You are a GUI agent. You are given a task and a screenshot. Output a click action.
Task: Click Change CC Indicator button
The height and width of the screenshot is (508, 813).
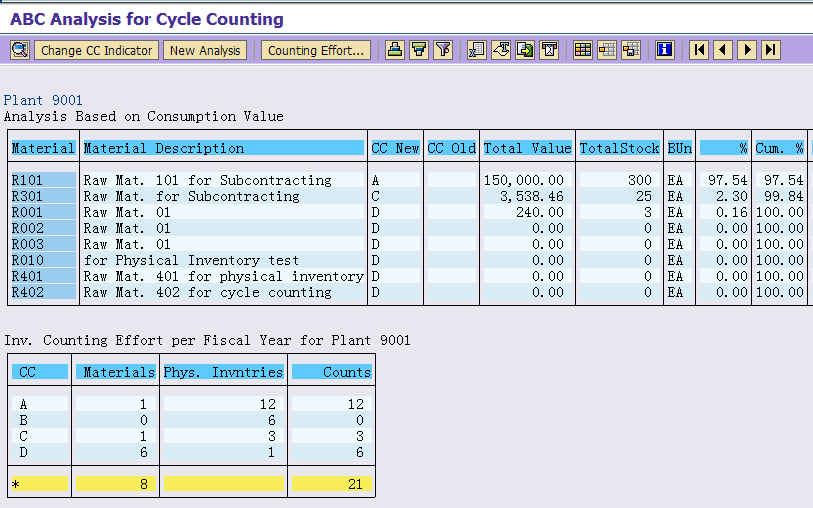(96, 50)
